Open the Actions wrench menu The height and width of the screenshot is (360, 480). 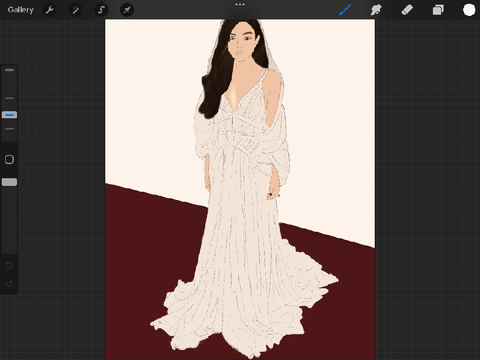pyautogui.click(x=50, y=10)
